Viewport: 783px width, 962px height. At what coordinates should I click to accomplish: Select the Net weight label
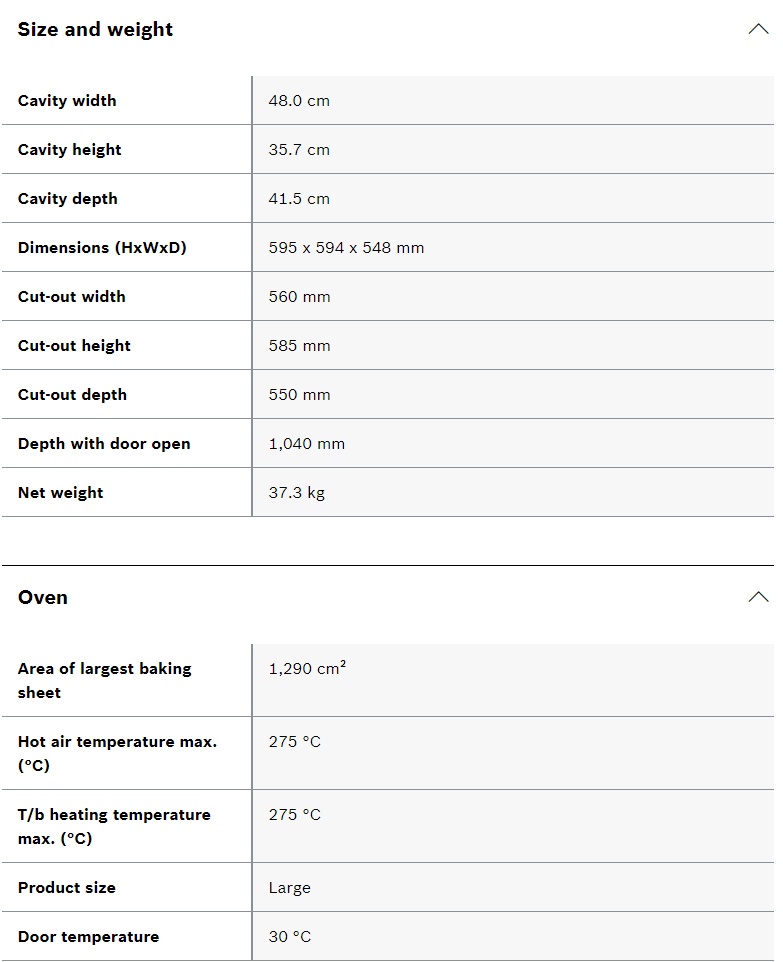[60, 493]
